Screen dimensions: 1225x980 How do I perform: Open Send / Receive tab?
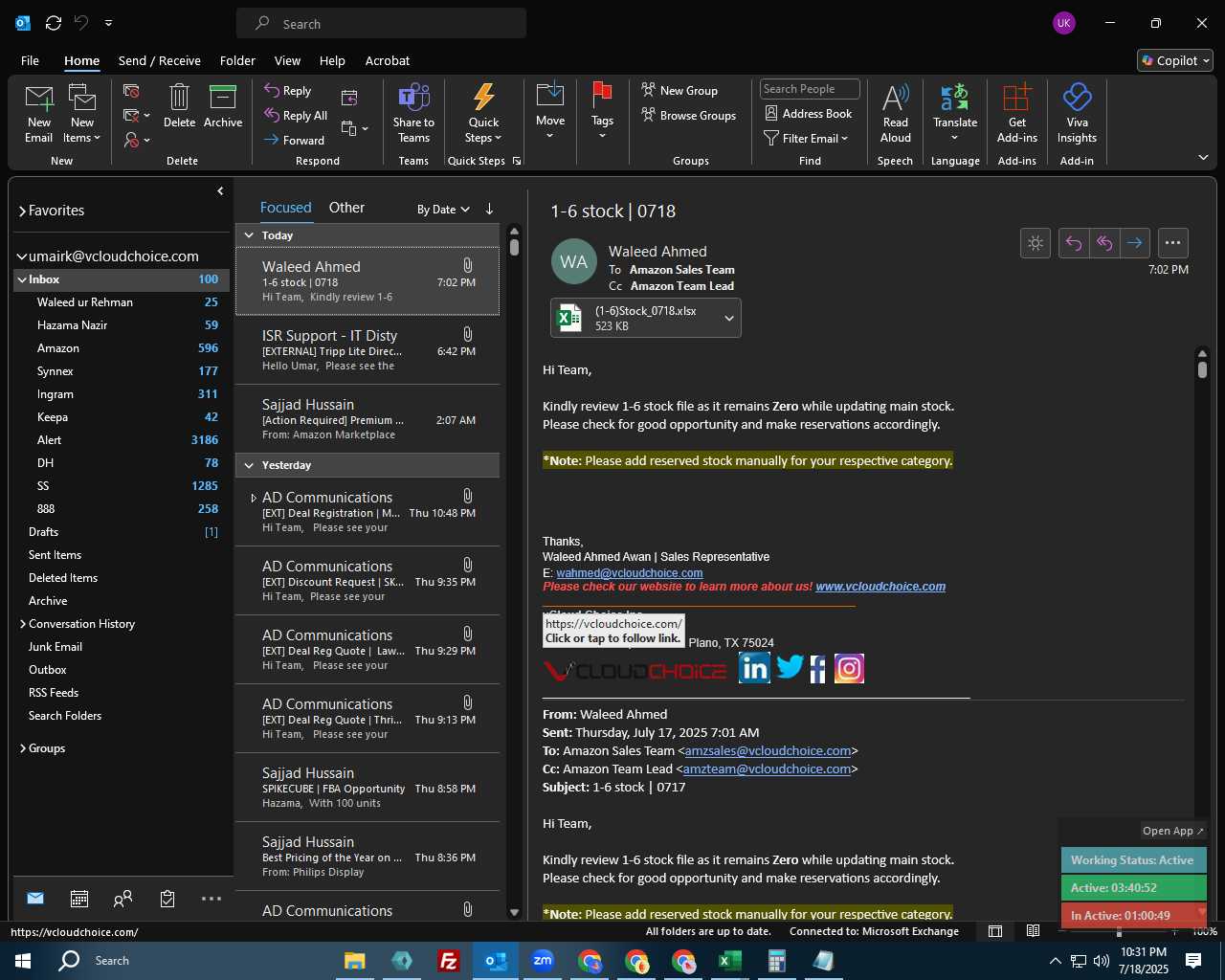160,60
